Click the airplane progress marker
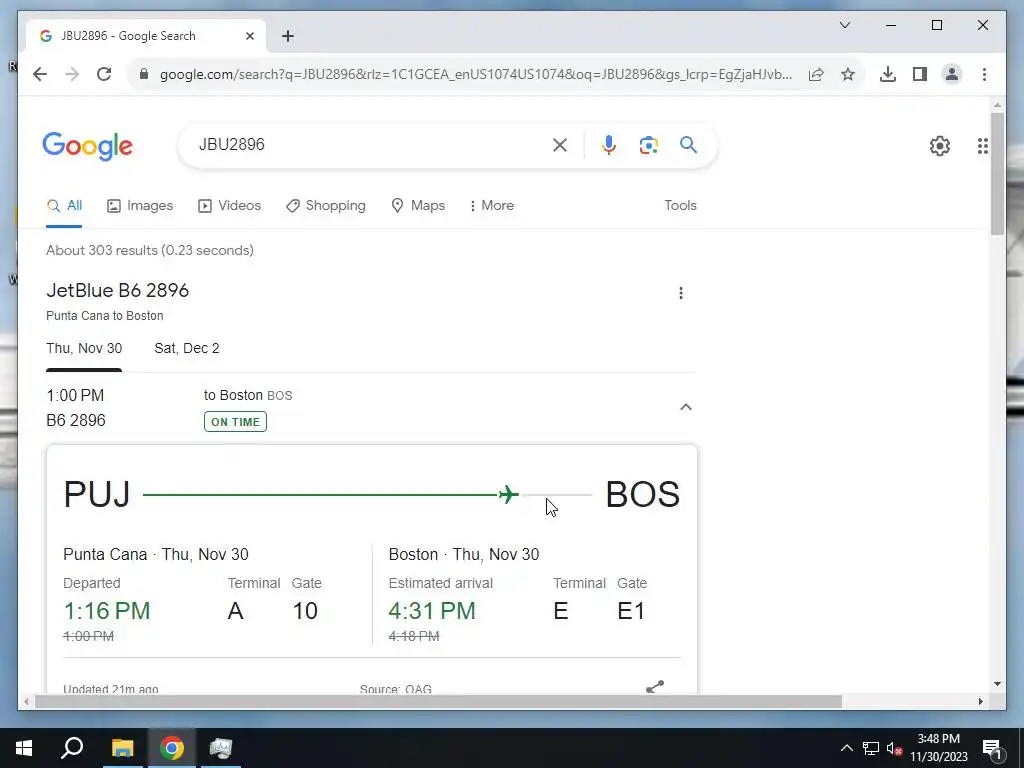Screen dimensions: 1024x768 [x=508, y=494]
